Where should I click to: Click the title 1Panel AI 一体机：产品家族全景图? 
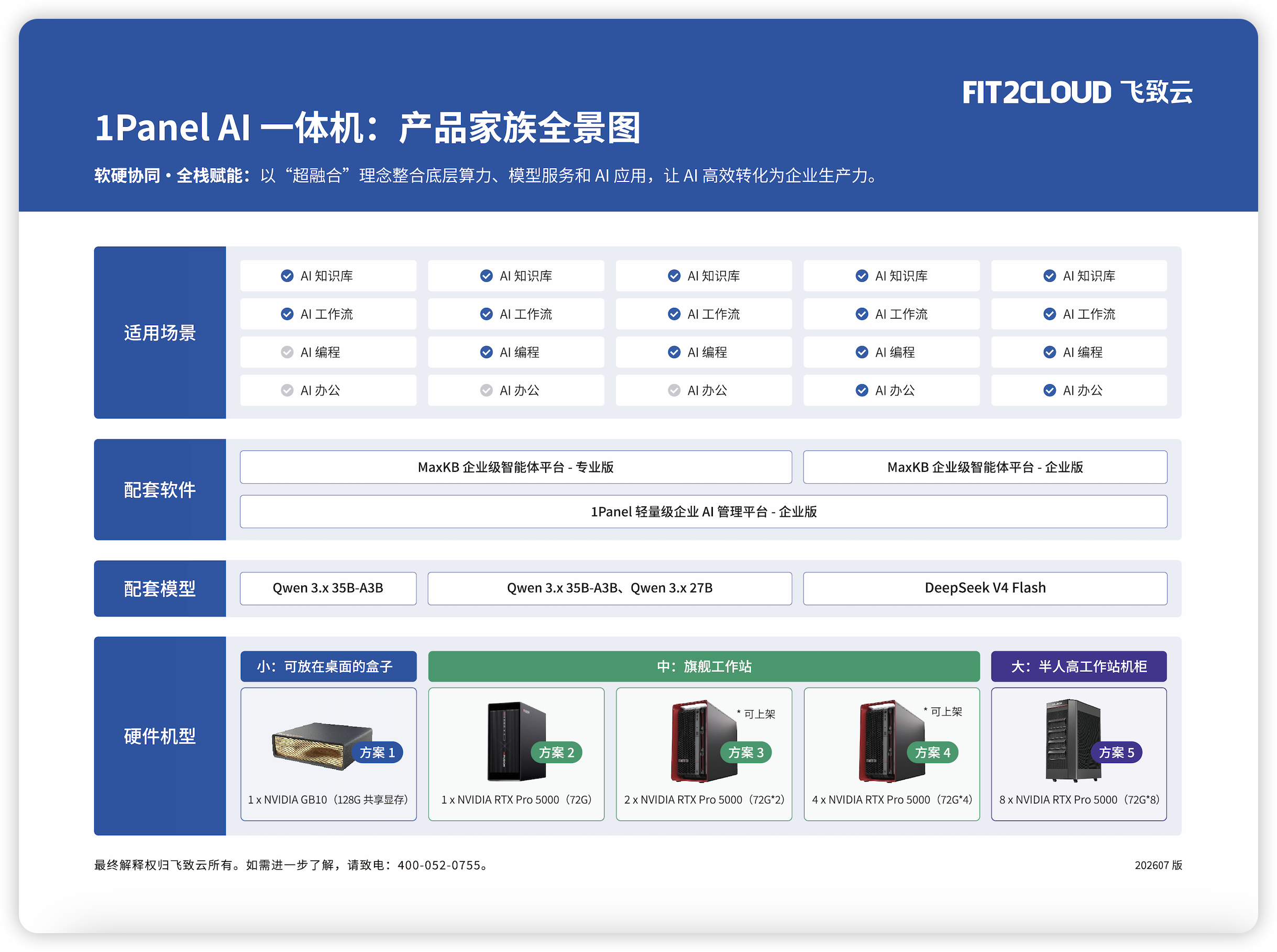[x=368, y=128]
